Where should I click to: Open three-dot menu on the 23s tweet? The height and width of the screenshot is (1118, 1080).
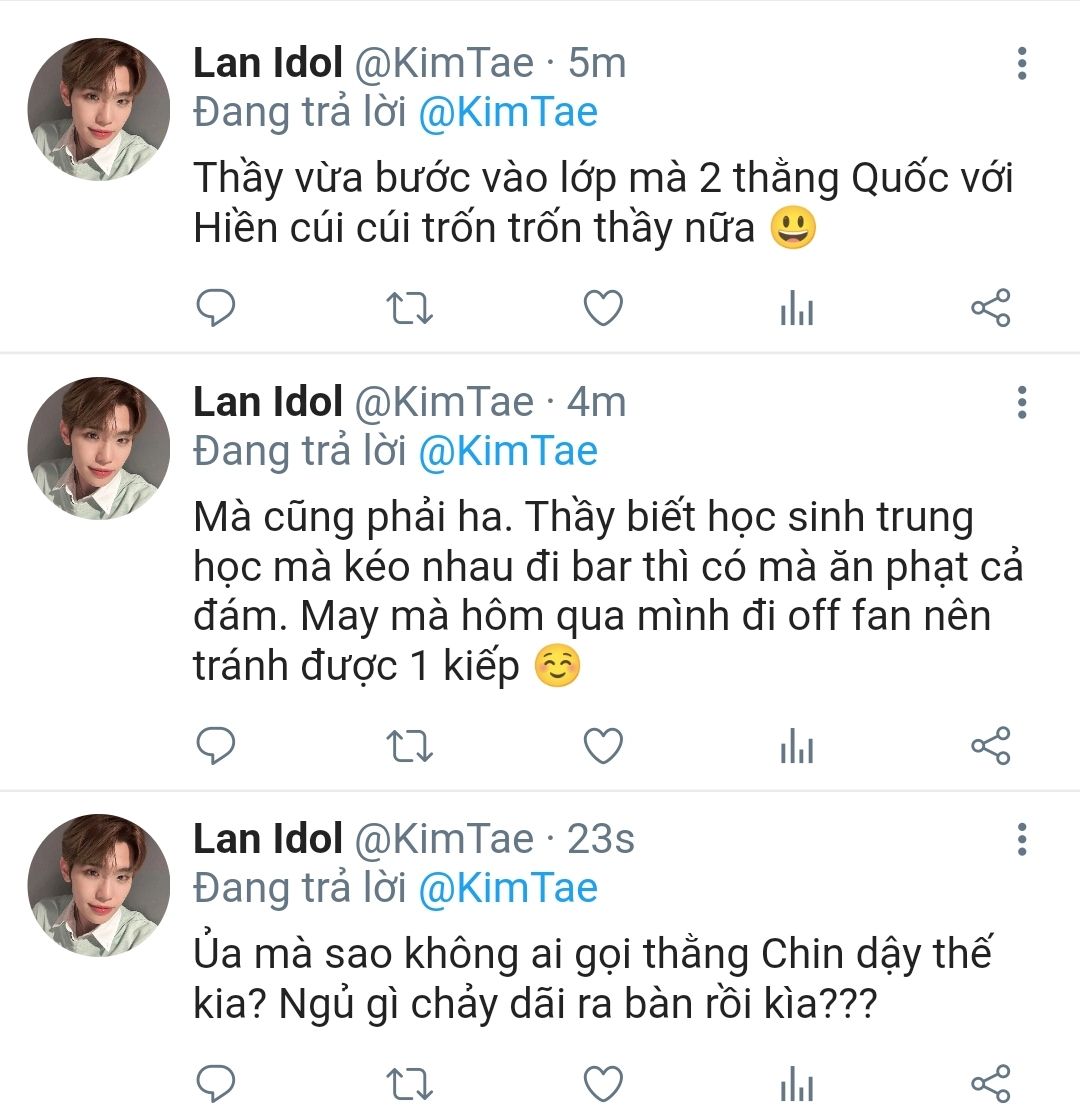[1021, 838]
